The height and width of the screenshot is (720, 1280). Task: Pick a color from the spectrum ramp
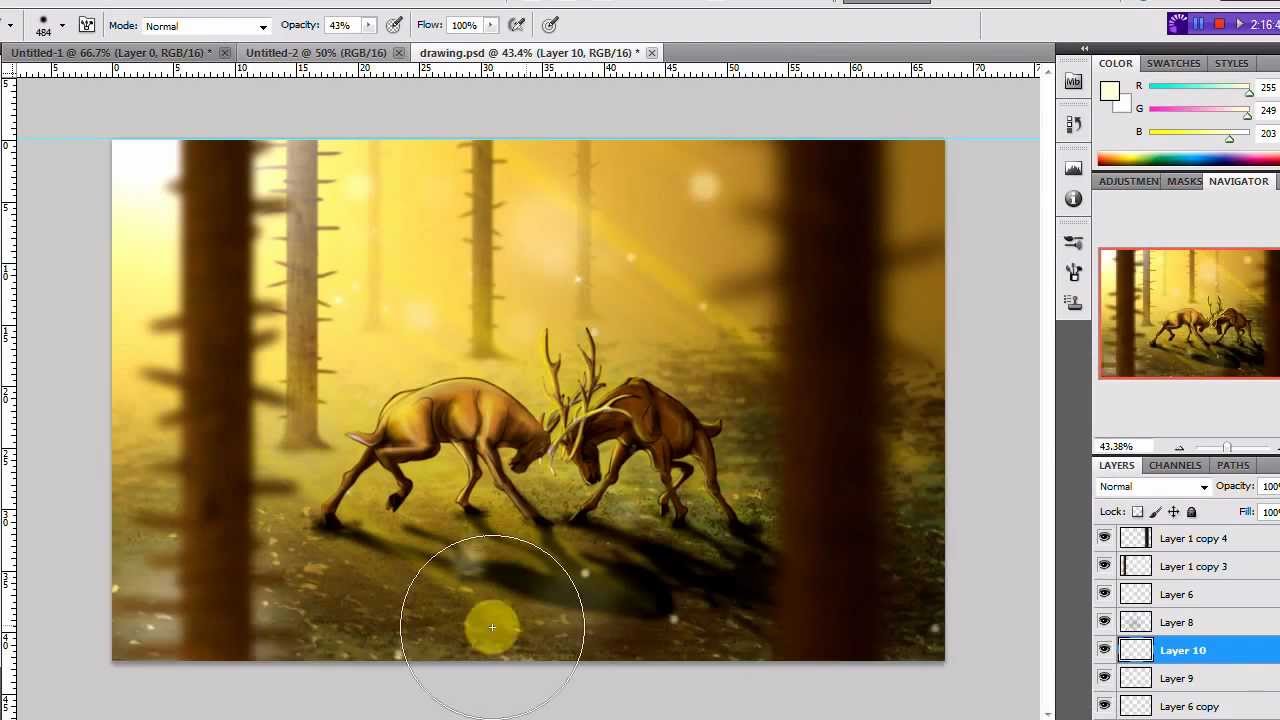coord(1188,159)
